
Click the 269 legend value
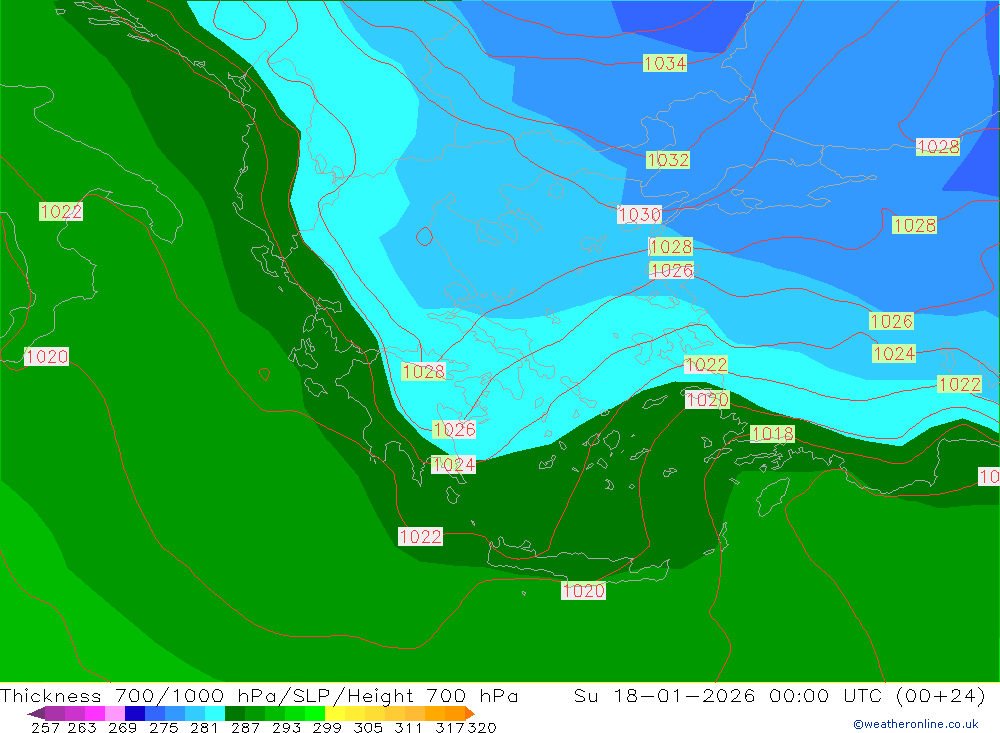click(x=122, y=727)
